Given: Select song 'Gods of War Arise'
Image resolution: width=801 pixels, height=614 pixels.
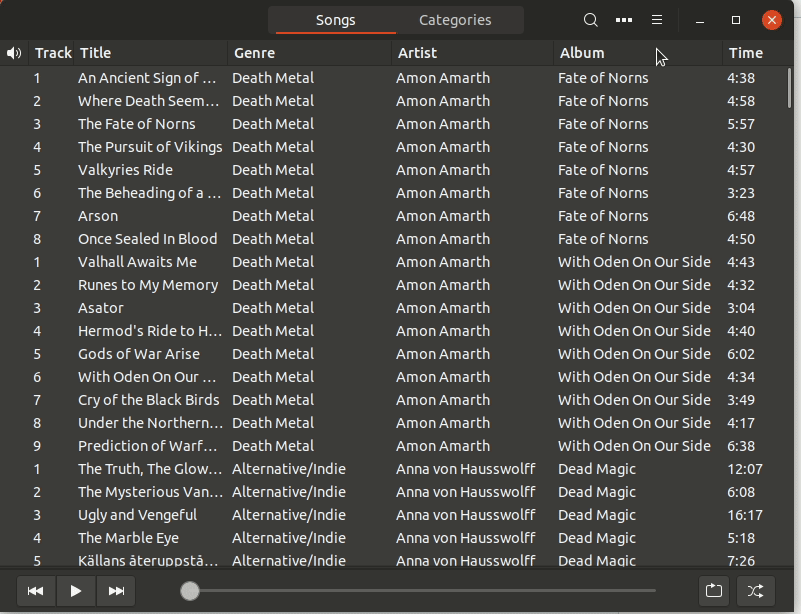Looking at the screenshot, I should tap(139, 354).
